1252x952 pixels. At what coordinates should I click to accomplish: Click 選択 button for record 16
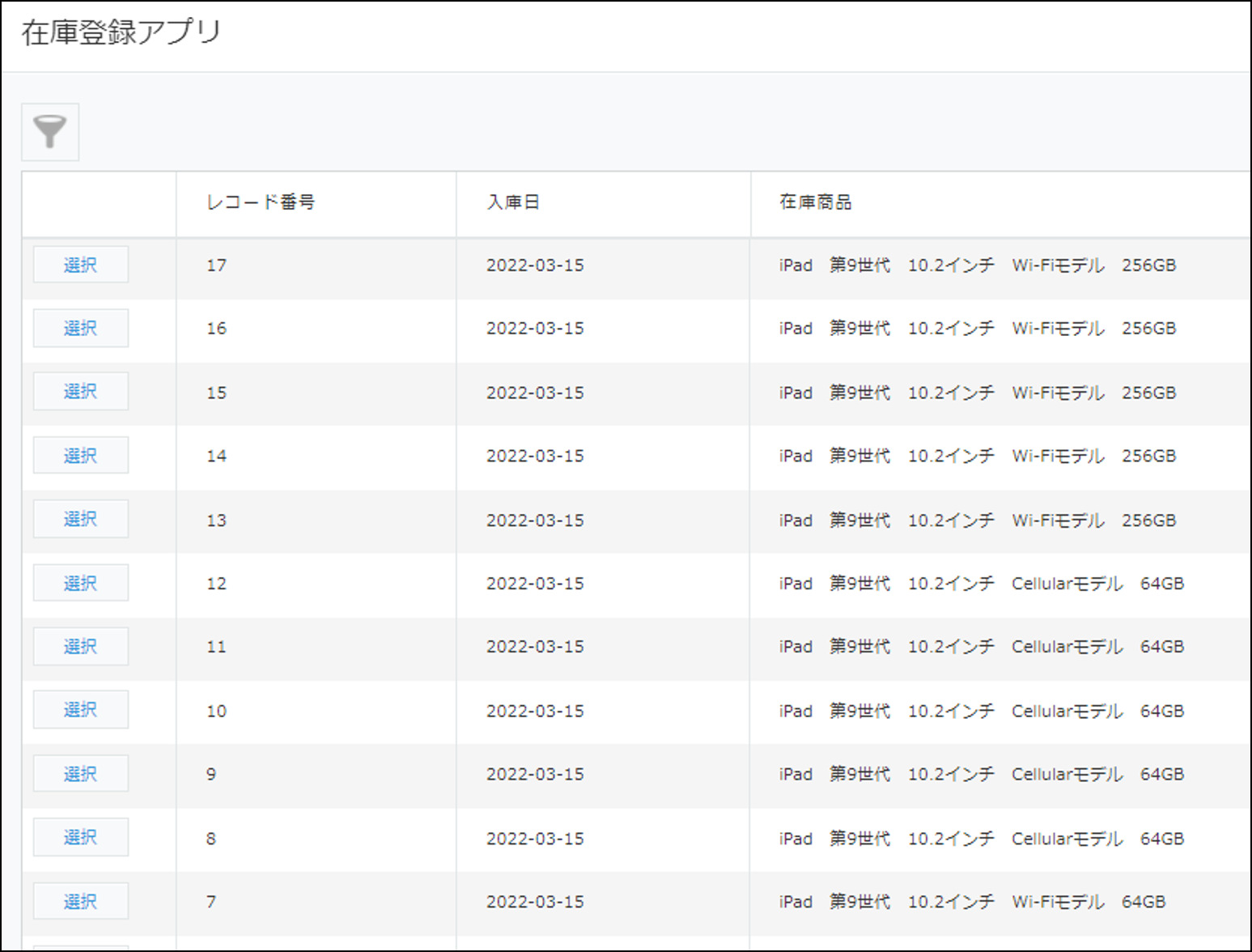click(81, 328)
